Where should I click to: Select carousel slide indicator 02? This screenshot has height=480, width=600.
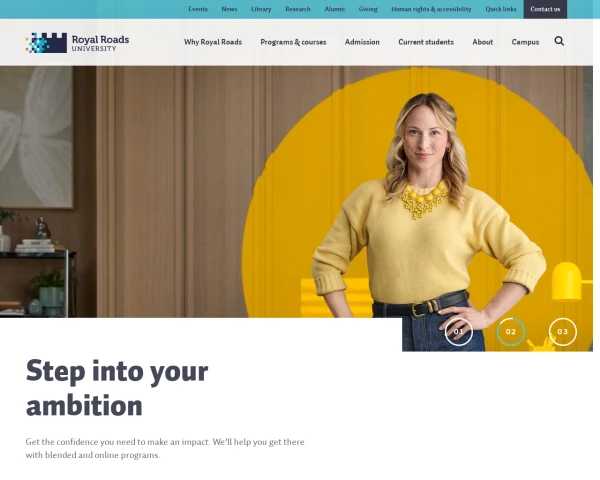pyautogui.click(x=511, y=331)
